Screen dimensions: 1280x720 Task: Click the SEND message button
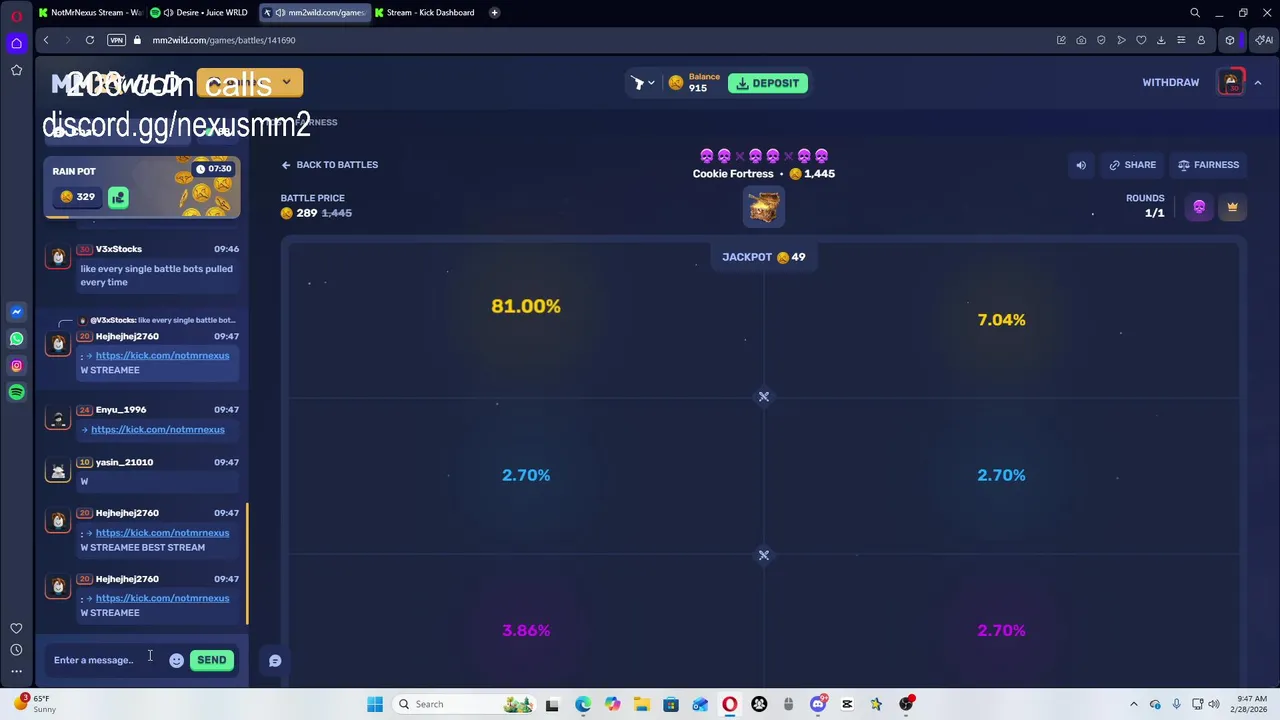211,660
